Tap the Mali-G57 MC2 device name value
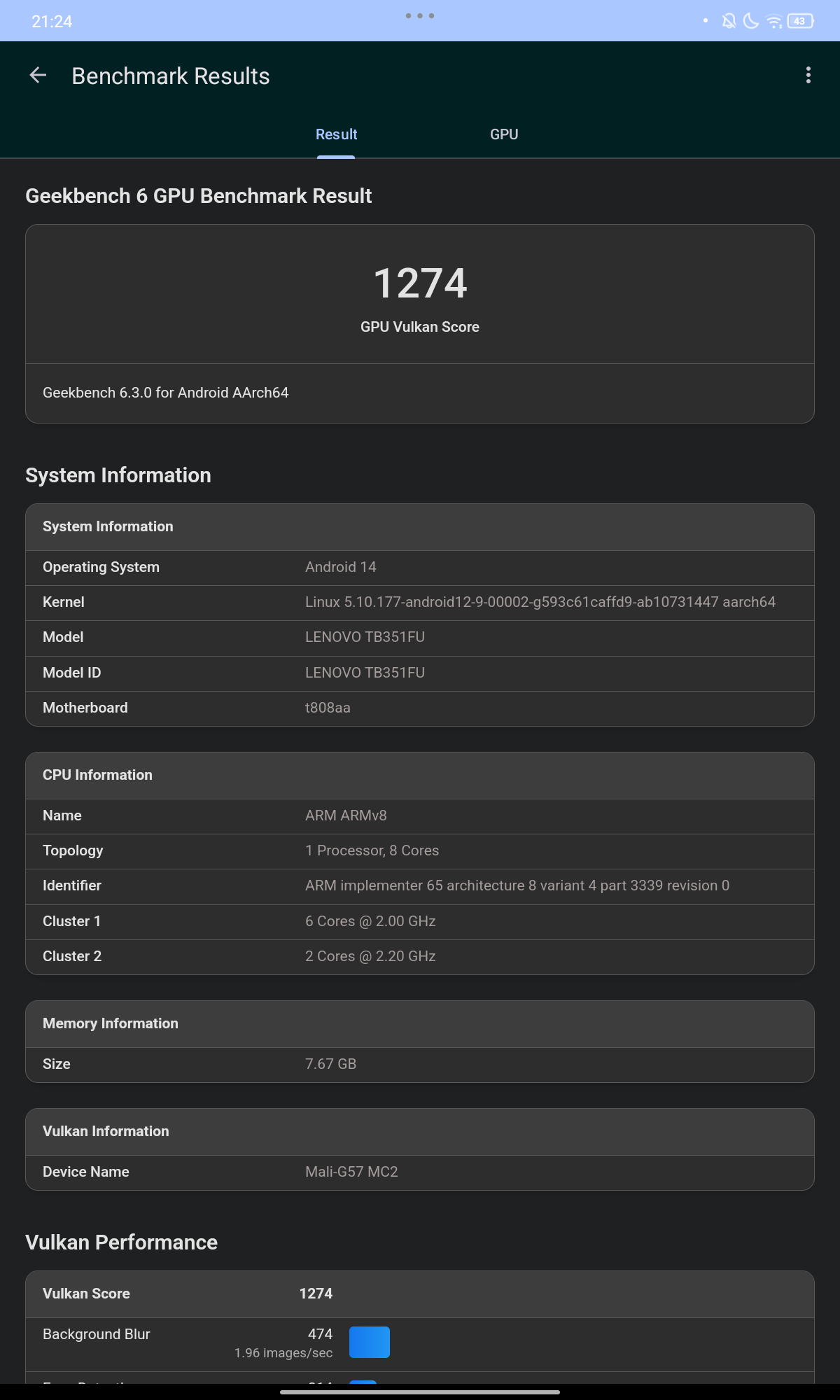Image resolution: width=840 pixels, height=1400 pixels. (x=351, y=1172)
